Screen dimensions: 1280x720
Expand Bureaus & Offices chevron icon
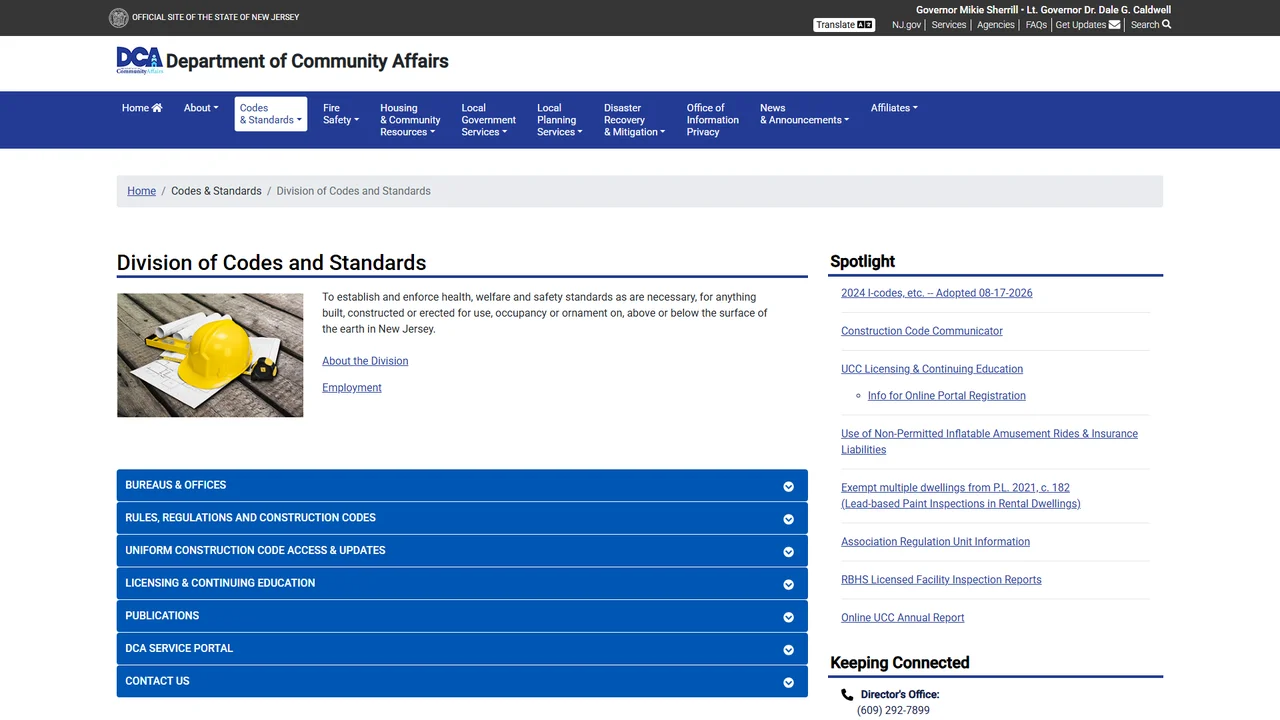pyautogui.click(x=788, y=487)
